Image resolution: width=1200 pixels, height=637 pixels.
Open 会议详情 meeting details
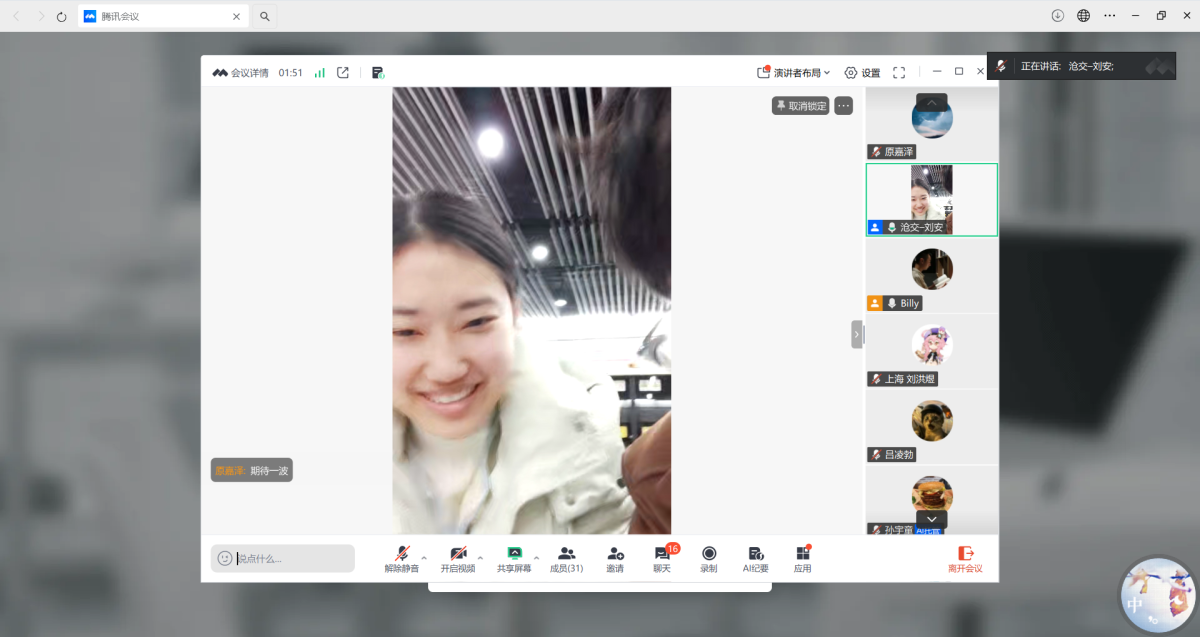[241, 73]
